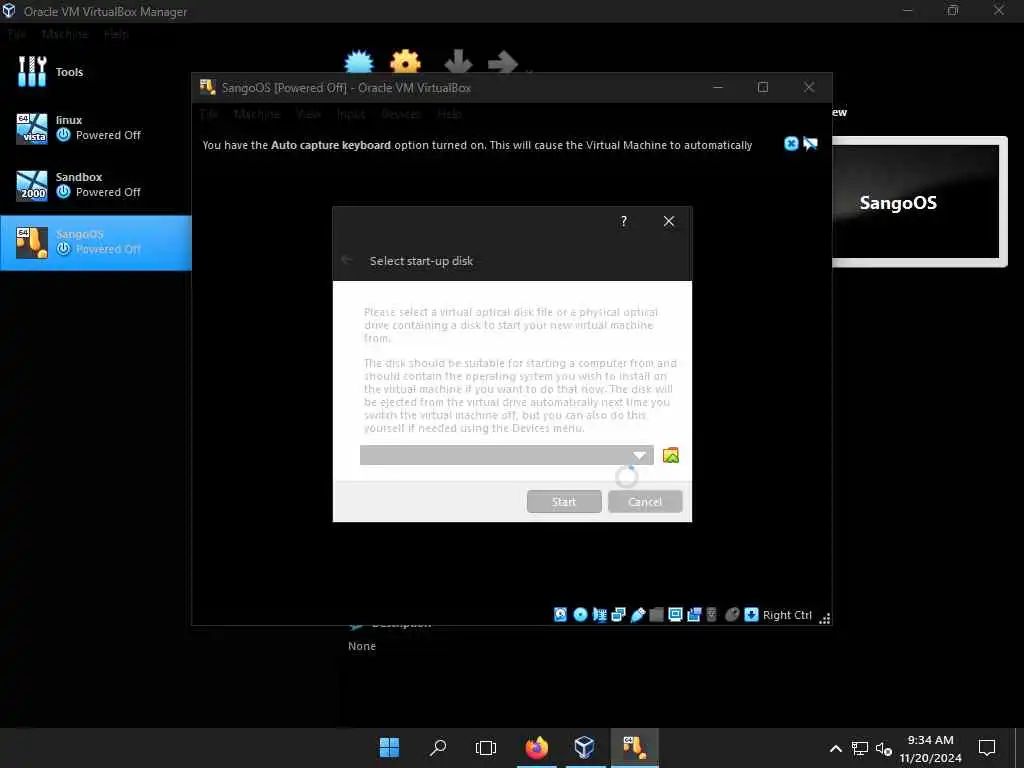Switch to the SangoOS VM taskbar icon
Image resolution: width=1024 pixels, height=768 pixels.
[634, 747]
